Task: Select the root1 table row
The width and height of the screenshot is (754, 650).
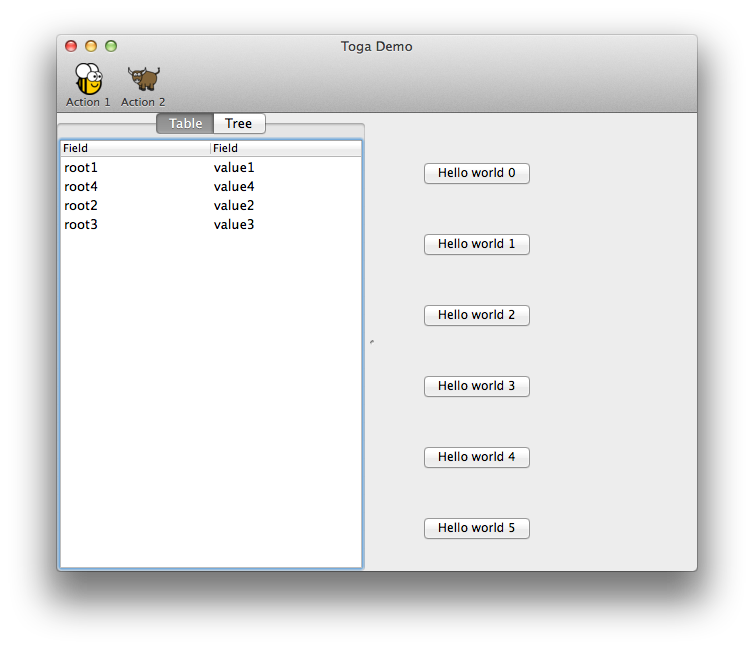Action: coord(81,168)
